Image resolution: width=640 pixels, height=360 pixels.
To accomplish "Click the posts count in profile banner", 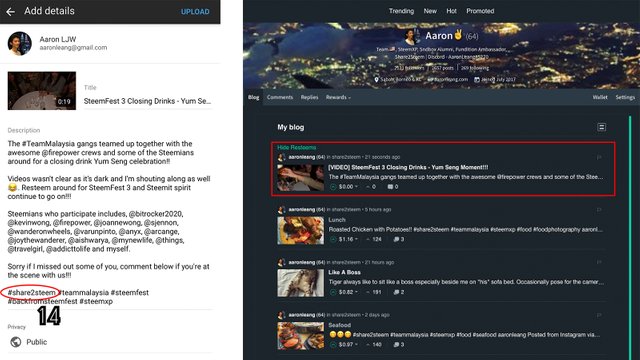I will tap(442, 68).
